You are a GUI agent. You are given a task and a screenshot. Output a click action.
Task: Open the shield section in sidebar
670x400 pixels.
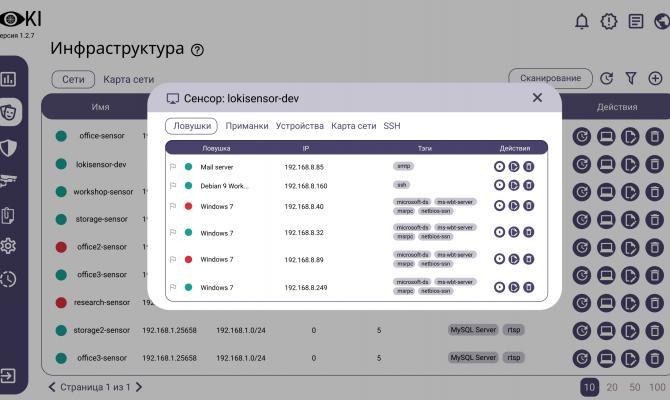click(8, 148)
